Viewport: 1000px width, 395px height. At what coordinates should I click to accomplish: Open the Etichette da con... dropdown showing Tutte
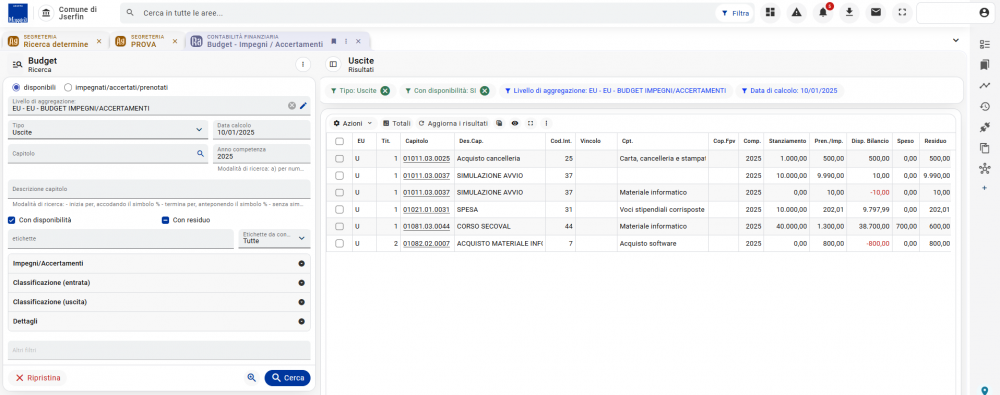[x=274, y=238]
